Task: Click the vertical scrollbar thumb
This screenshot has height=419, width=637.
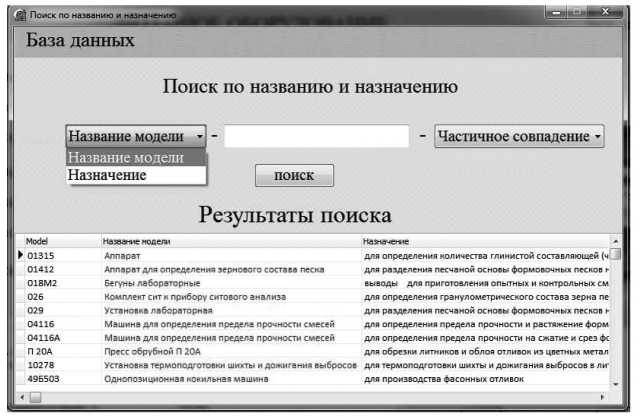Action: point(615,254)
